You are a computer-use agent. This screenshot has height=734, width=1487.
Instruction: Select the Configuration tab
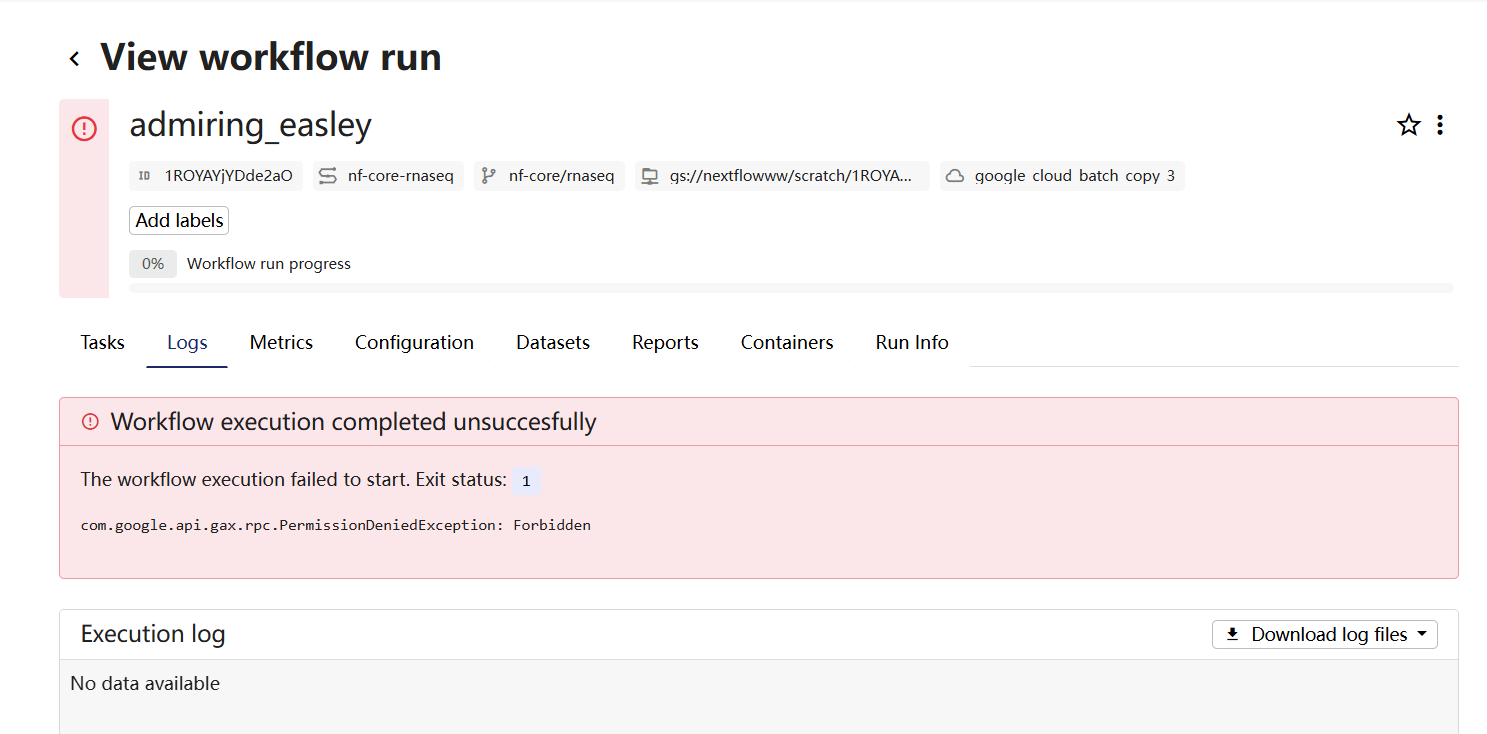(414, 343)
